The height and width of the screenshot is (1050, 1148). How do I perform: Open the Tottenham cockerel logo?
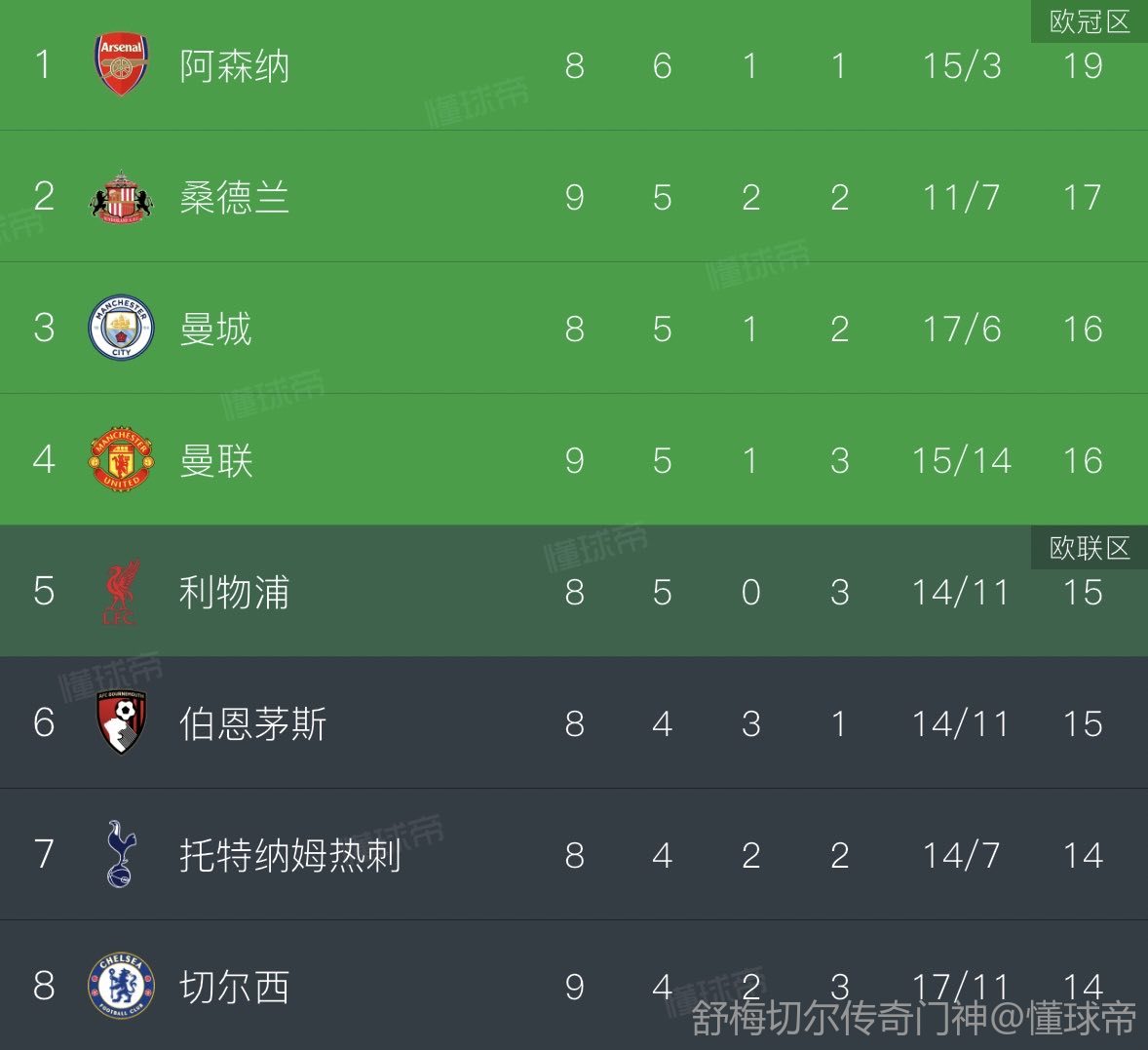[121, 854]
